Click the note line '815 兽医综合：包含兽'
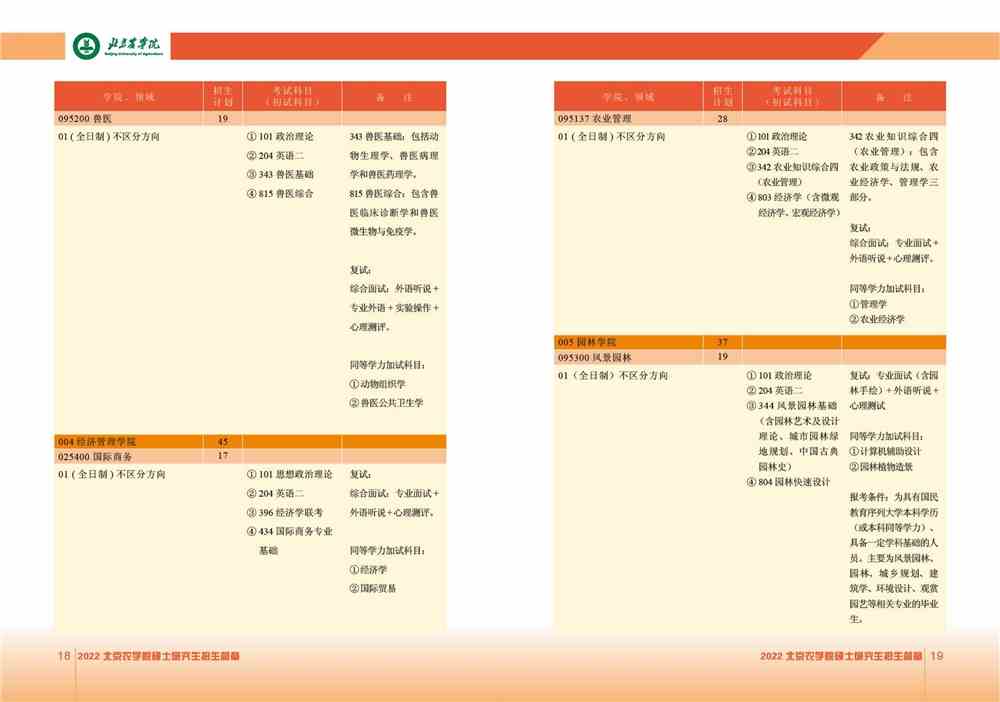Viewport: 1000px width, 702px height. point(394,194)
